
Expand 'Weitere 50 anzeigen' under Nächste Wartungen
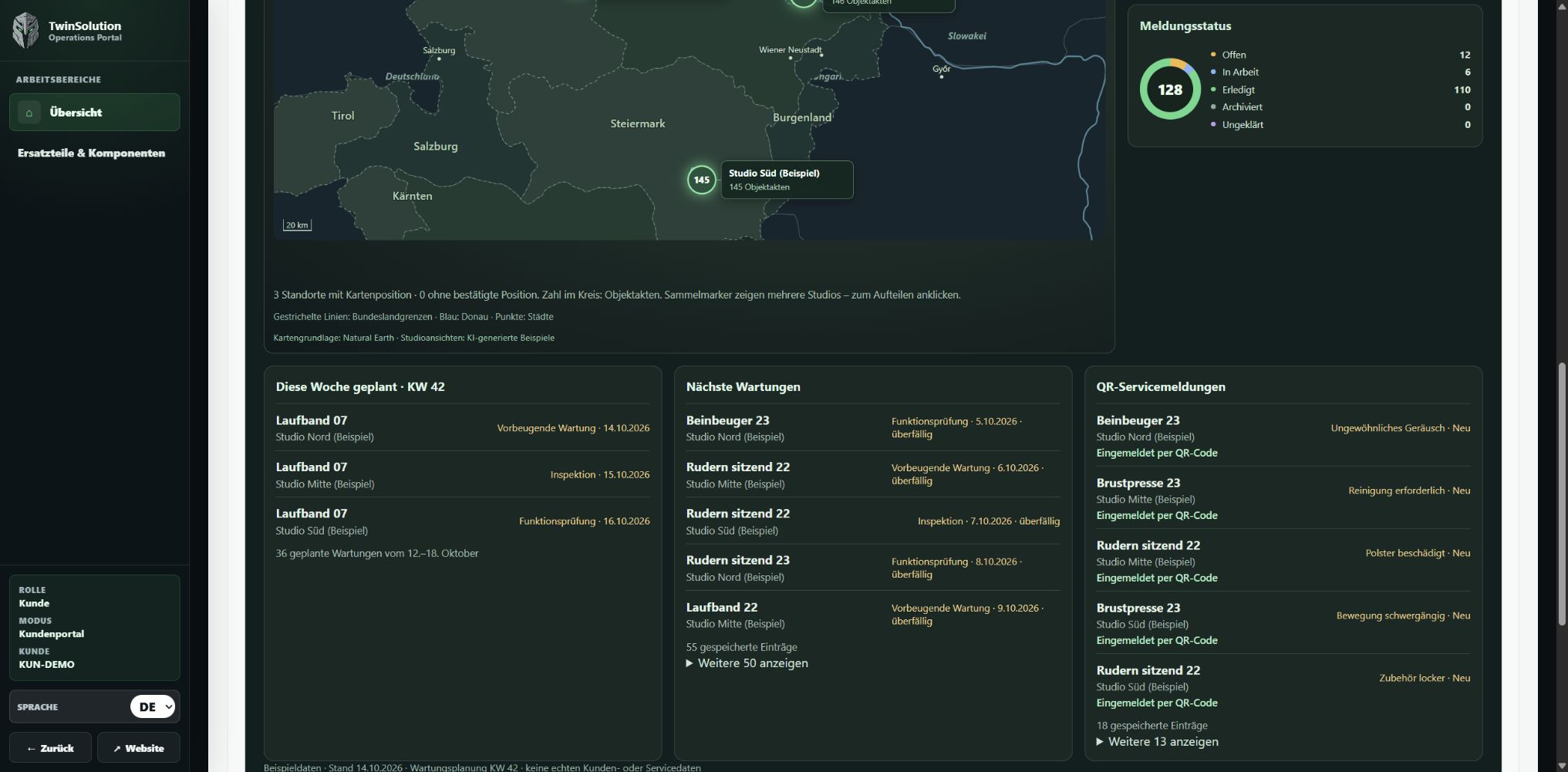(747, 663)
